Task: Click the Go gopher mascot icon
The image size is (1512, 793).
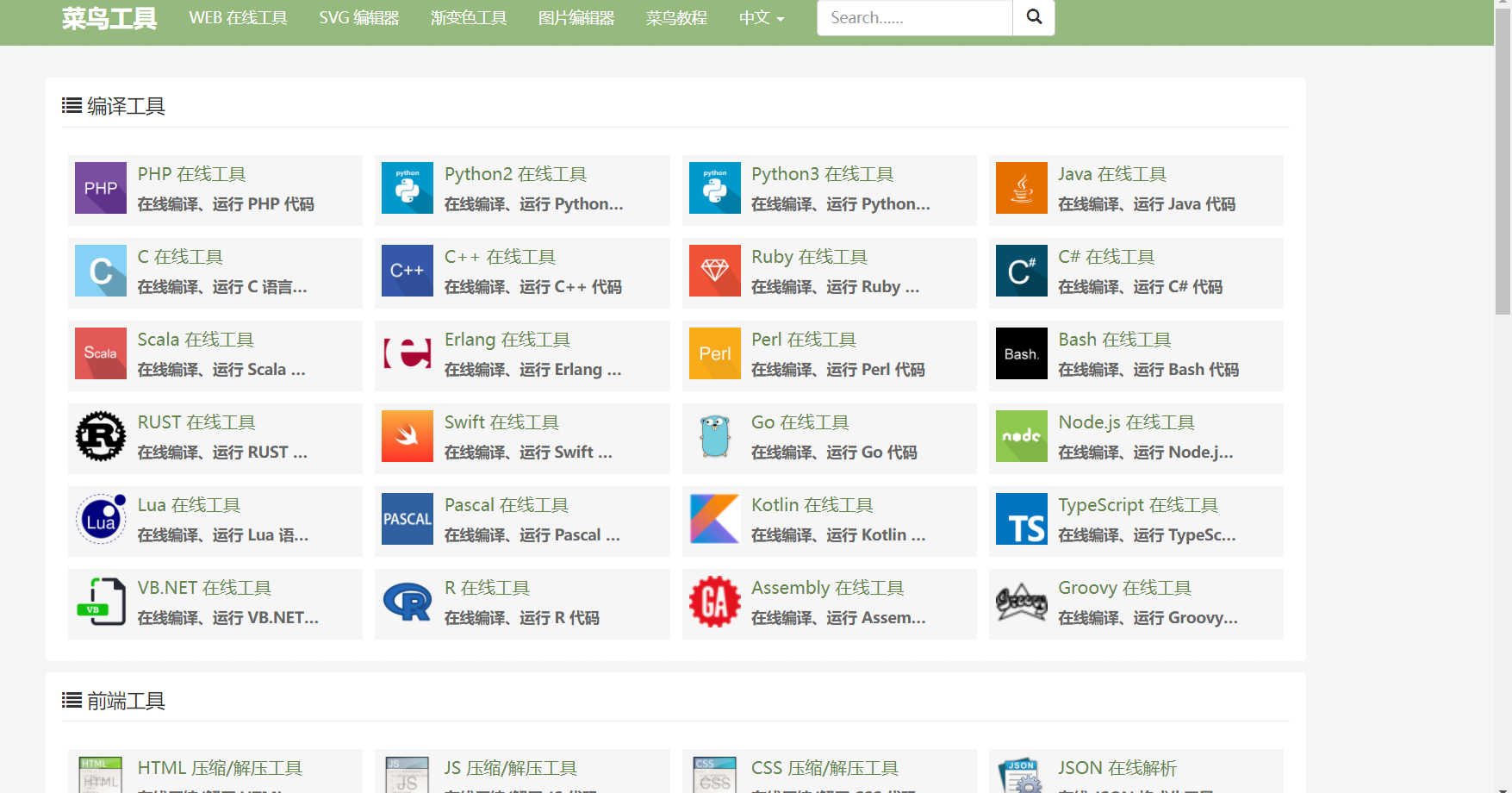Action: (x=715, y=436)
